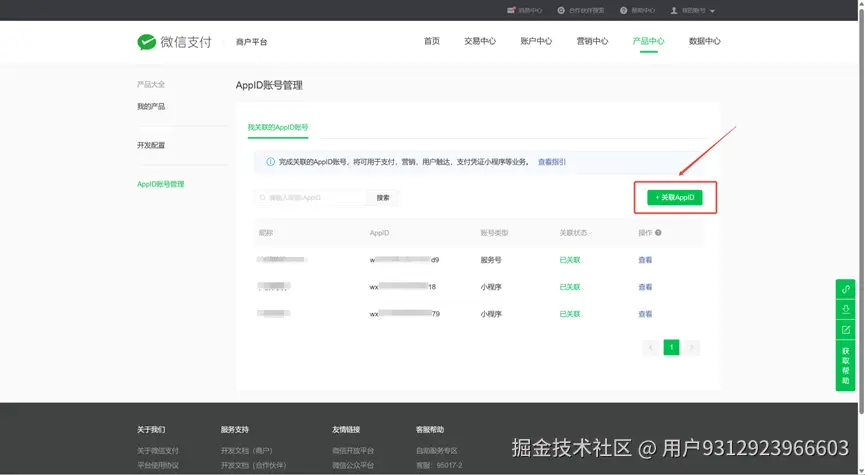Screen dimensions: 865x475
Task: Click the edit note icon in the green side panel
Action: pos(846,329)
